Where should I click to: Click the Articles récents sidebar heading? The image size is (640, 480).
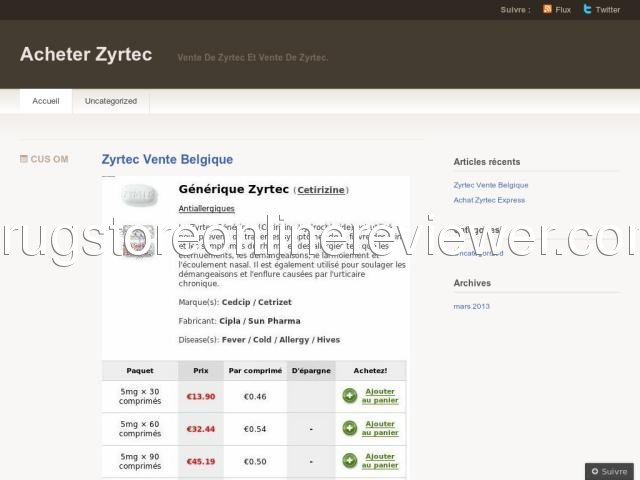pos(487,162)
